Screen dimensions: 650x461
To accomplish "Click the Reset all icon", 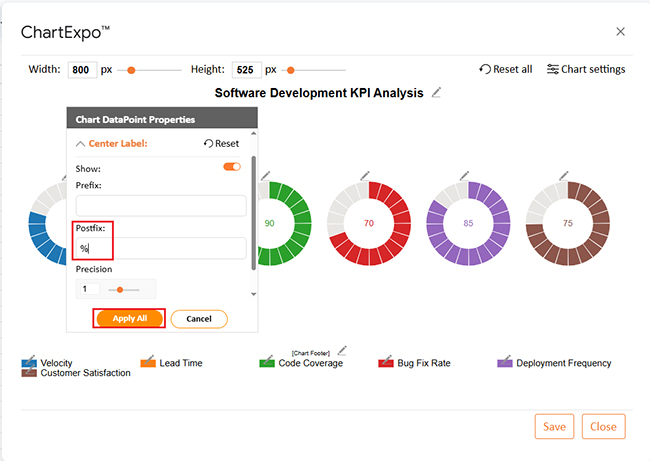I will click(x=485, y=69).
